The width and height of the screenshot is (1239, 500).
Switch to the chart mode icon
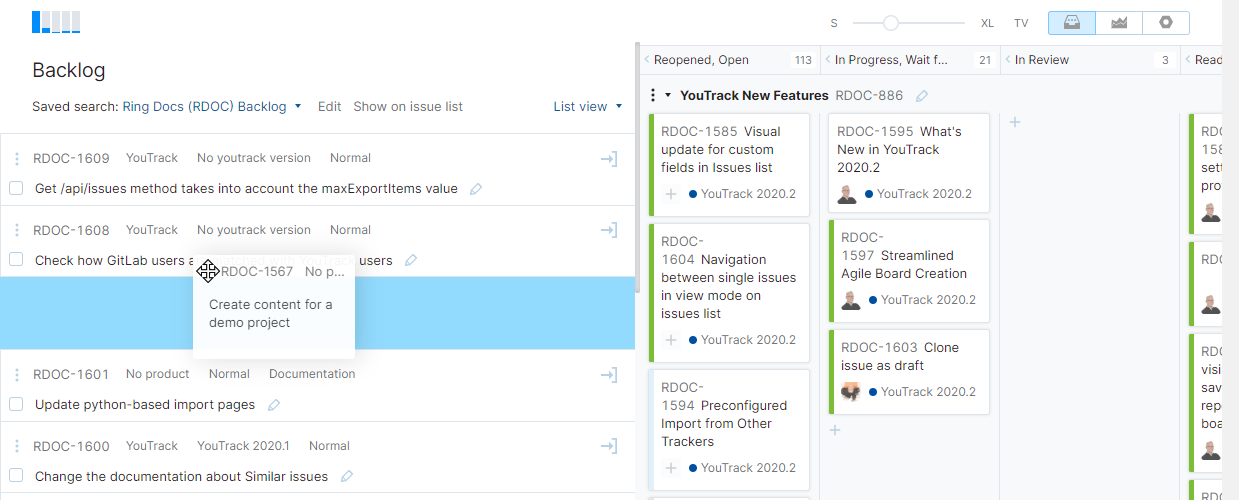[x=1119, y=23]
